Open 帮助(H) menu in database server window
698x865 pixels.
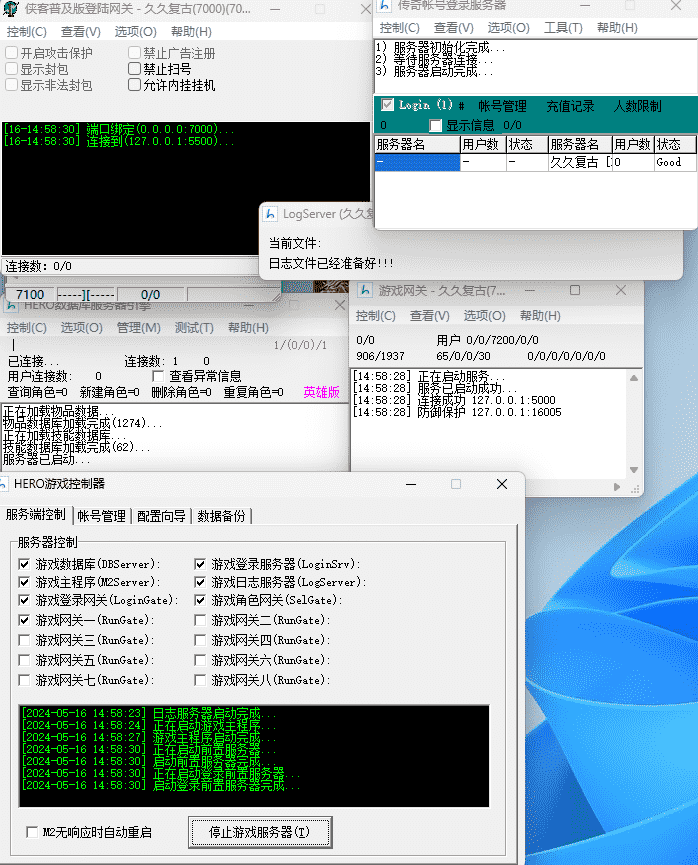coord(248,328)
